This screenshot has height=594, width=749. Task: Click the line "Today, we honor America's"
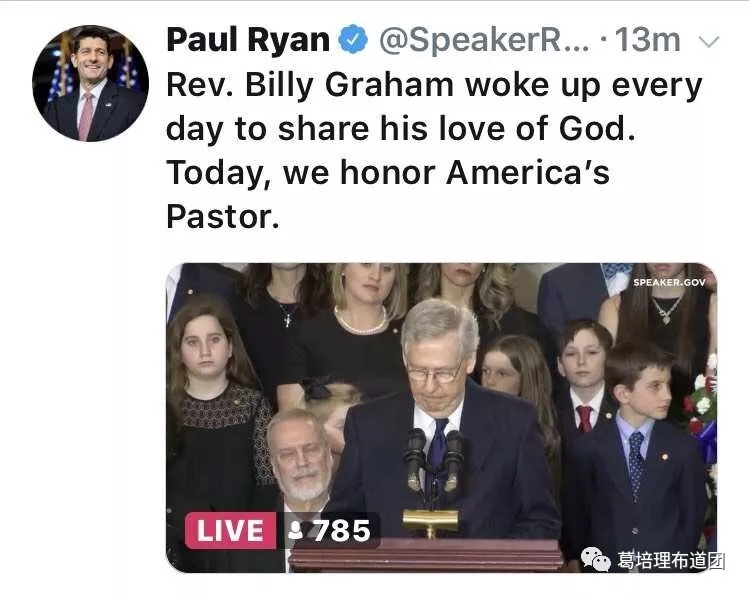[x=387, y=174]
